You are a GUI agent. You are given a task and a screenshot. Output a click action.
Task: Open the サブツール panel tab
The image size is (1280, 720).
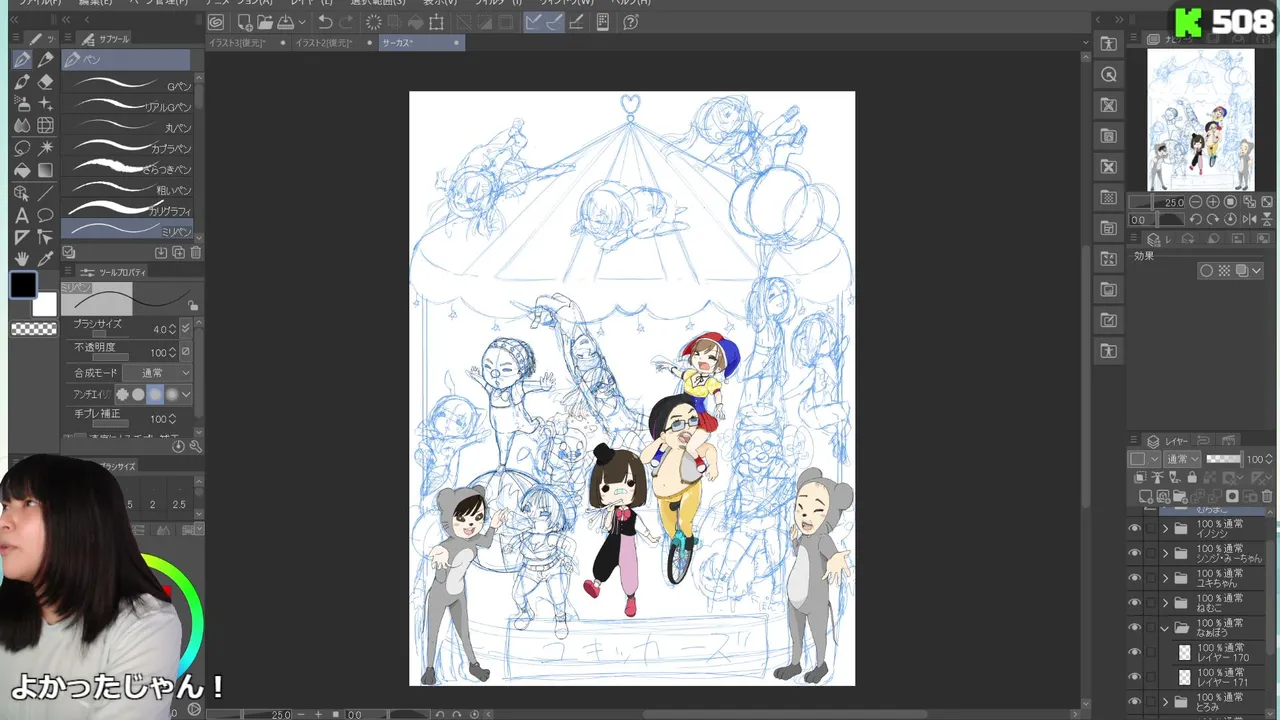pyautogui.click(x=106, y=39)
